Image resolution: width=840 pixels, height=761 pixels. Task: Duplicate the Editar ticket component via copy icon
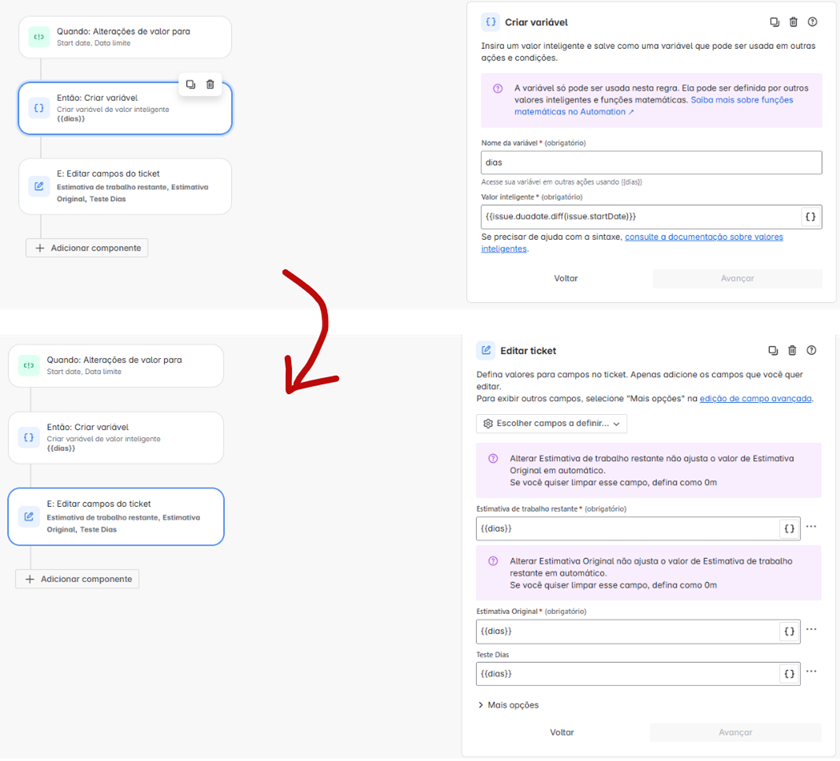(x=772, y=350)
